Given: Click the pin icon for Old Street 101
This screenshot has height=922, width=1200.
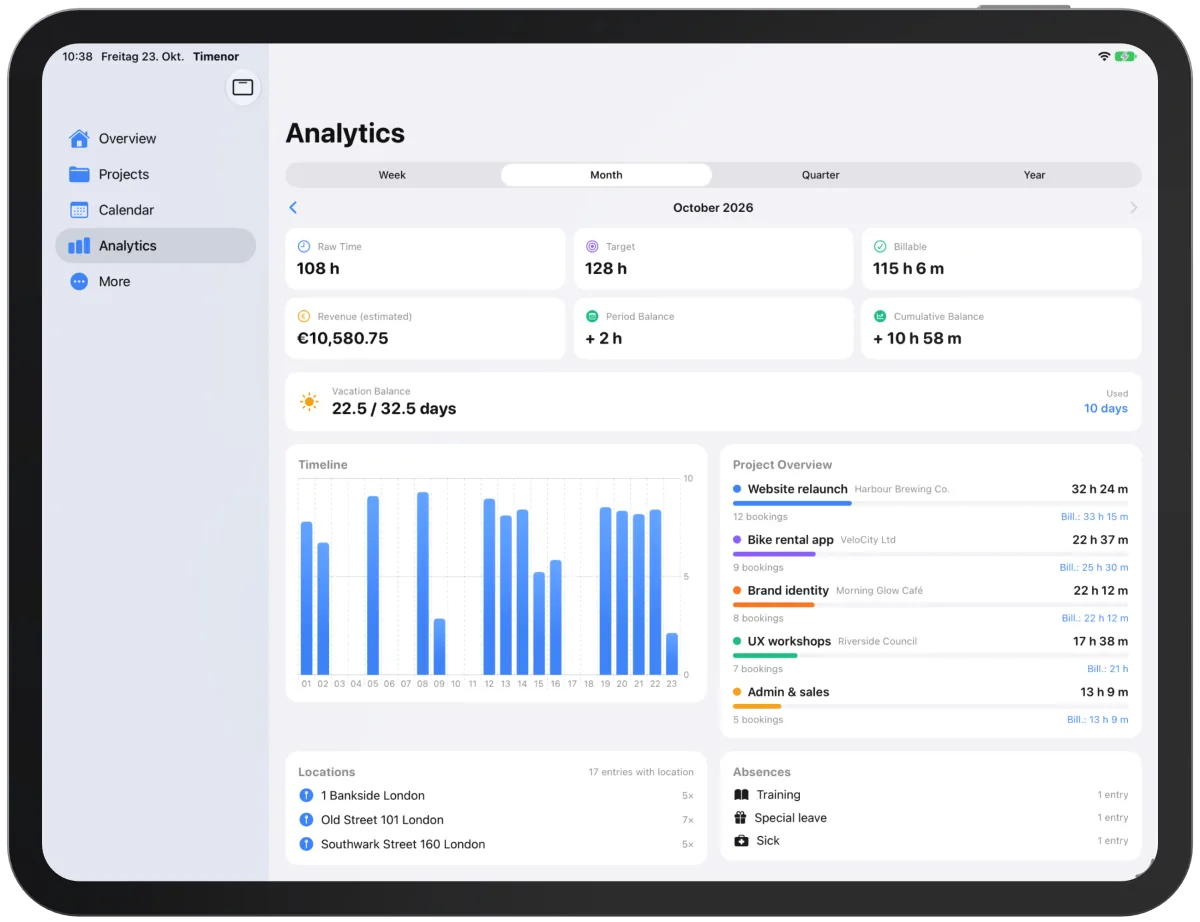Looking at the screenshot, I should (x=306, y=820).
